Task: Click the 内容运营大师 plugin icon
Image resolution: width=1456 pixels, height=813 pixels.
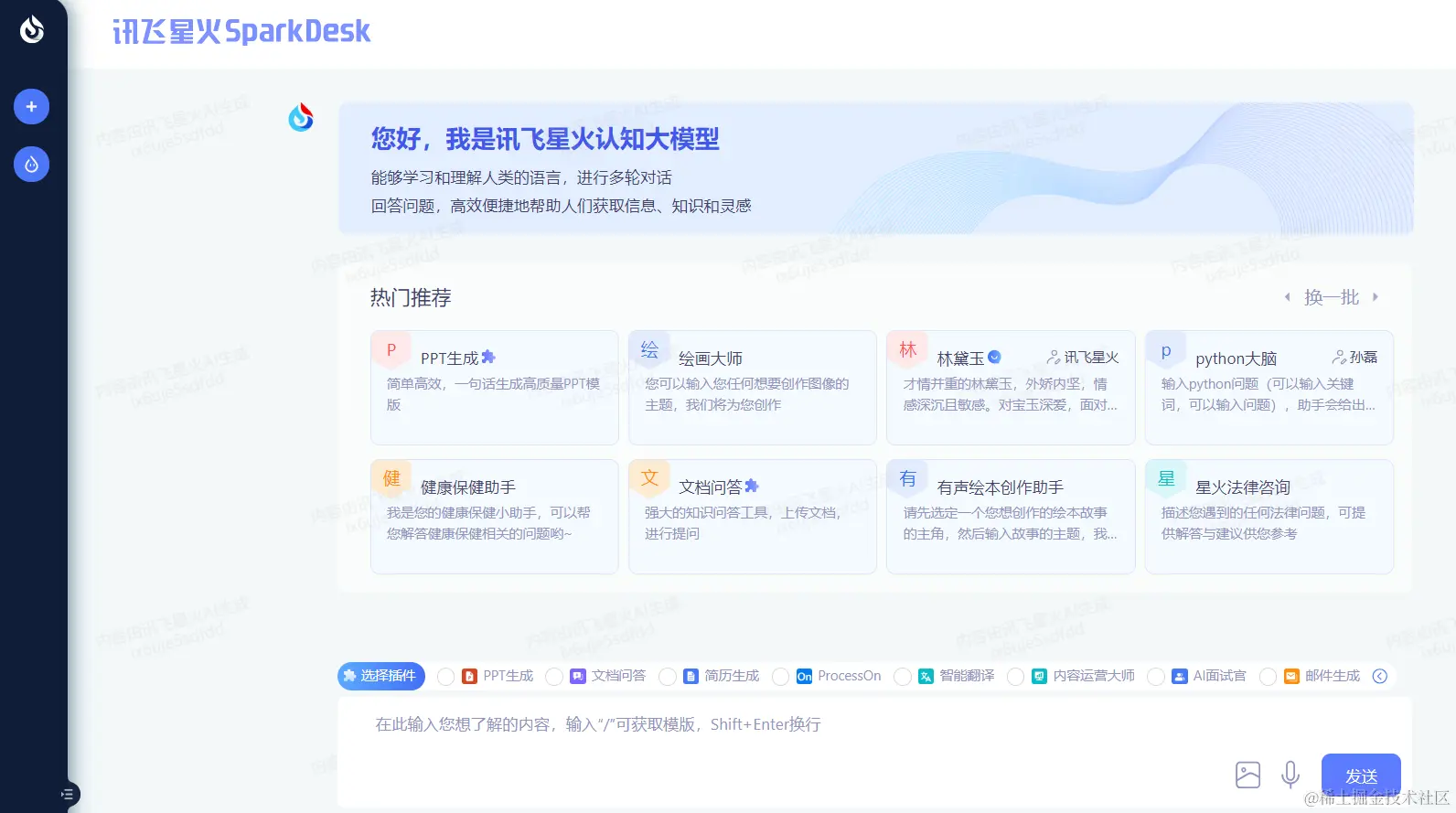Action: click(1039, 677)
